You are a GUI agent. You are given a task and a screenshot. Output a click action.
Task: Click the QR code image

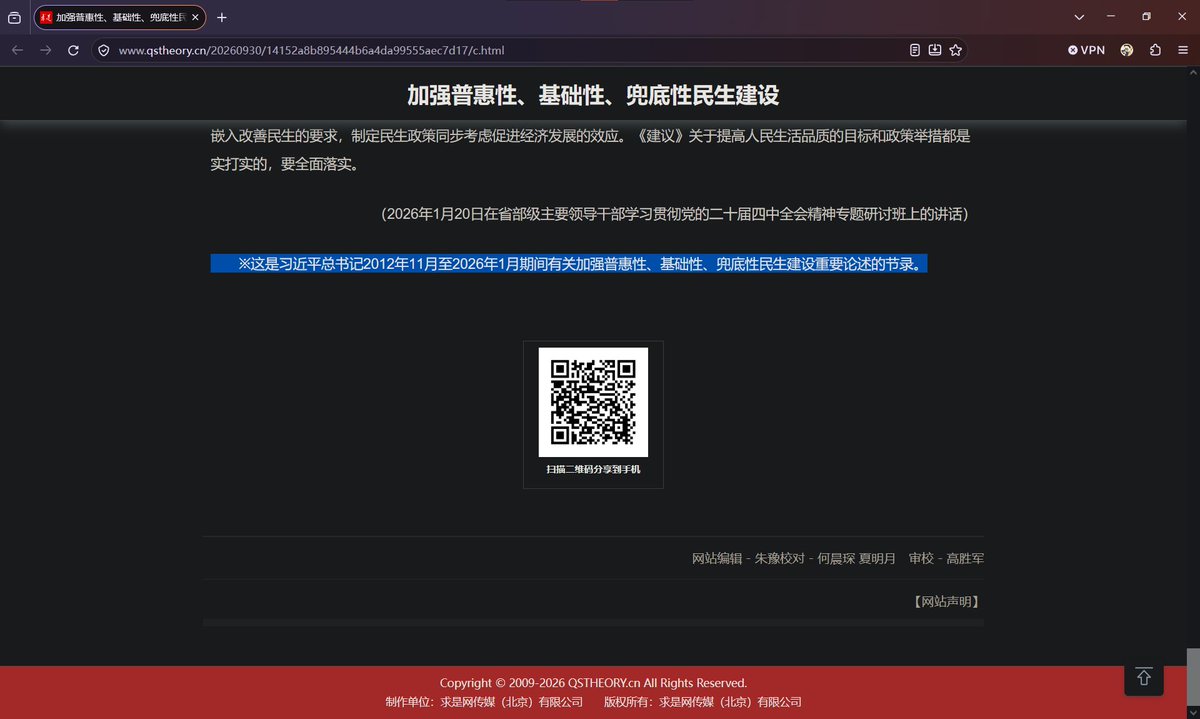tap(593, 402)
